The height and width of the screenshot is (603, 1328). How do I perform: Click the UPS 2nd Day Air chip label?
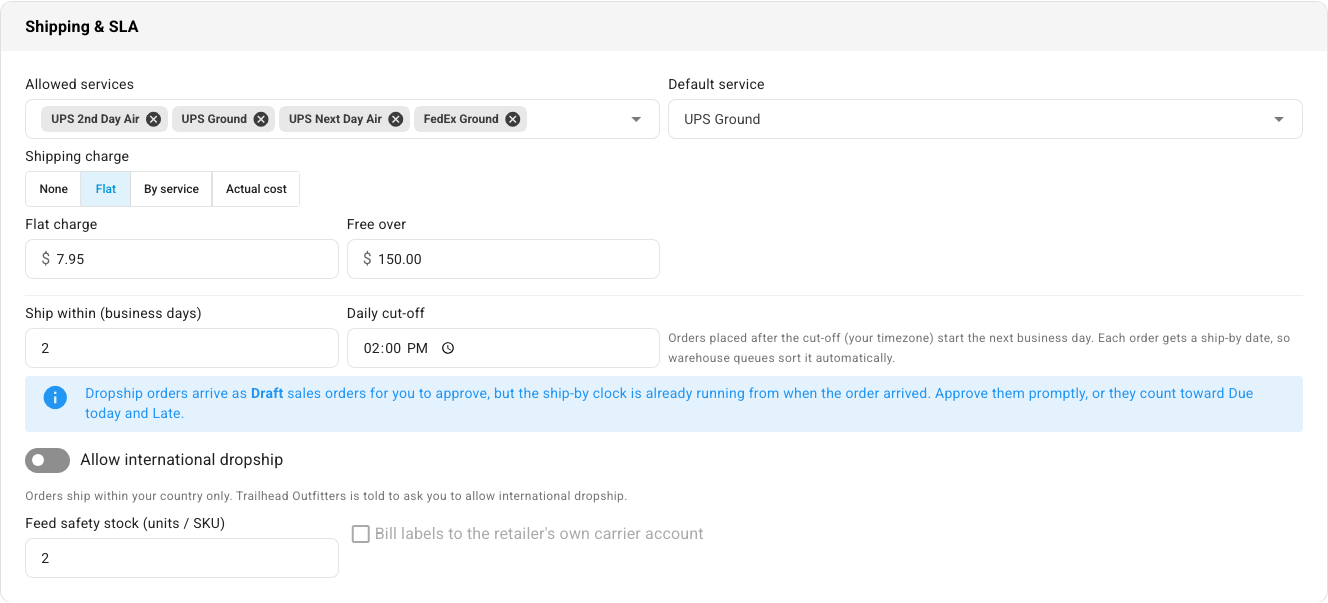pos(96,119)
